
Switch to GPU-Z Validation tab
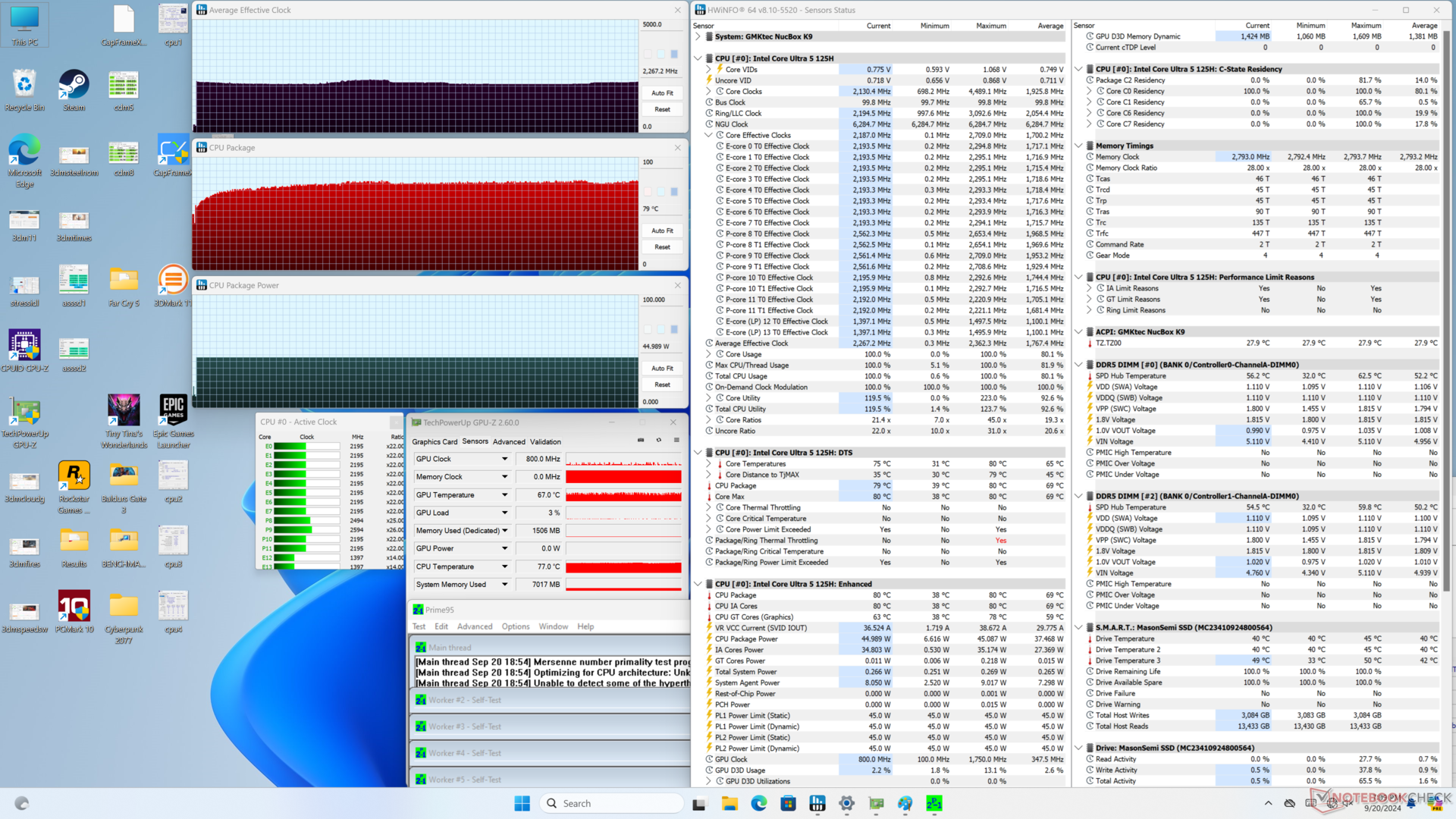545,442
